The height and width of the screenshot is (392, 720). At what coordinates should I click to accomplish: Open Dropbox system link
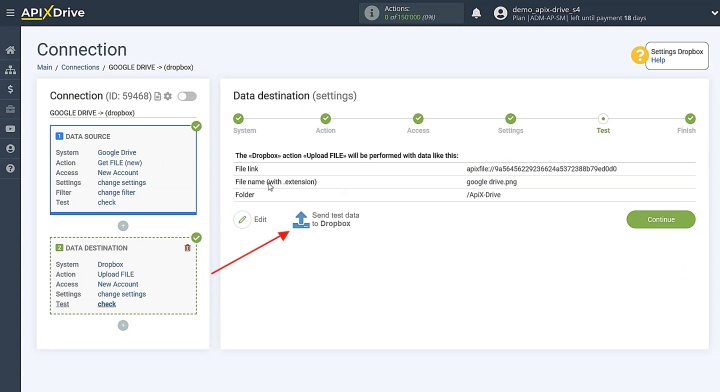click(x=110, y=264)
